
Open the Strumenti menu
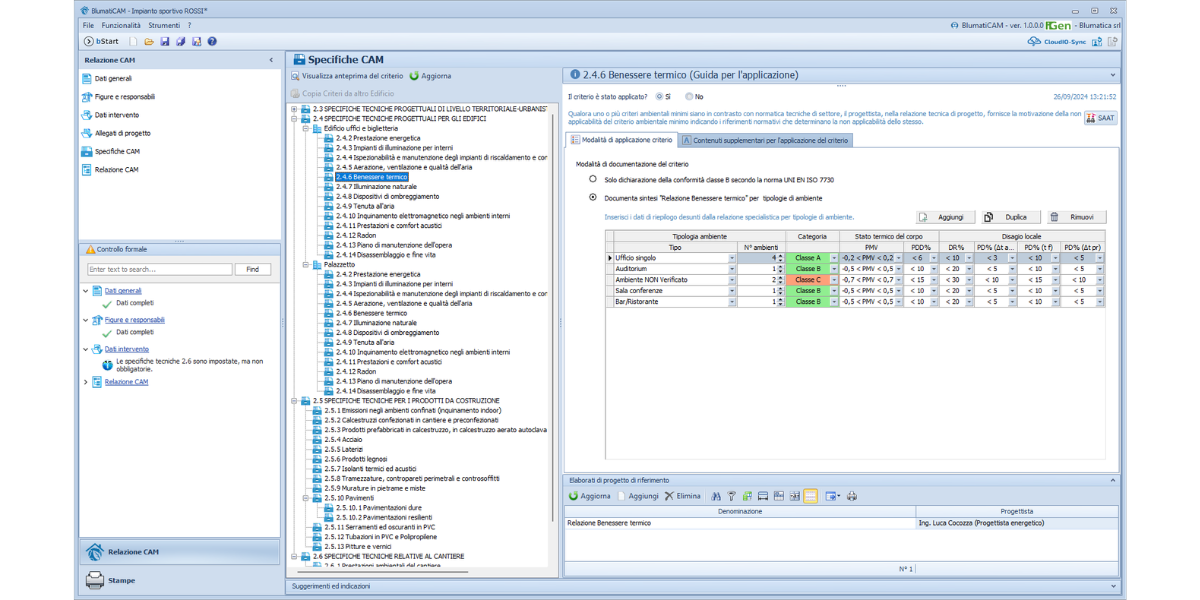tap(164, 25)
